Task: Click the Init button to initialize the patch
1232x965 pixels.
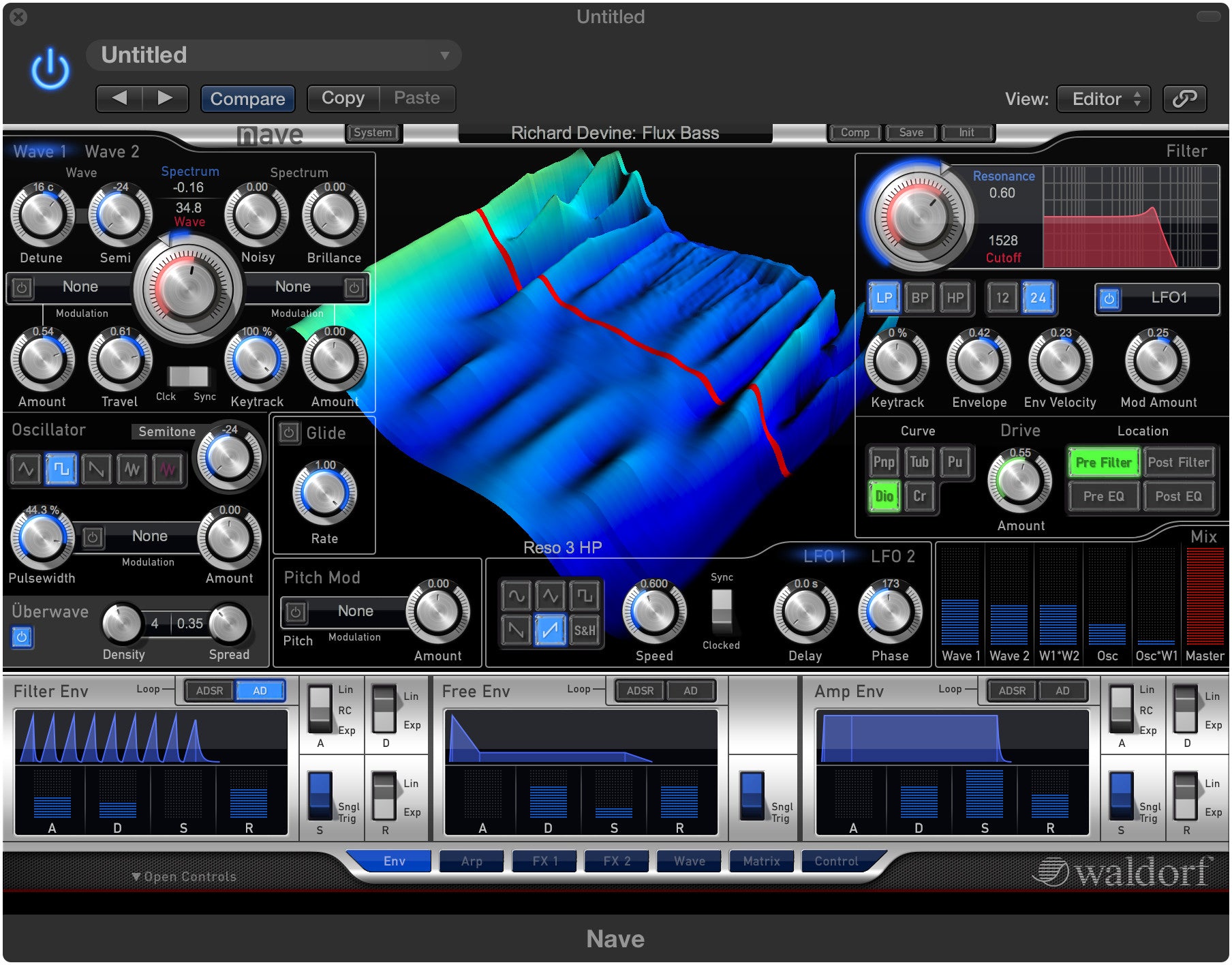Action: tap(967, 132)
